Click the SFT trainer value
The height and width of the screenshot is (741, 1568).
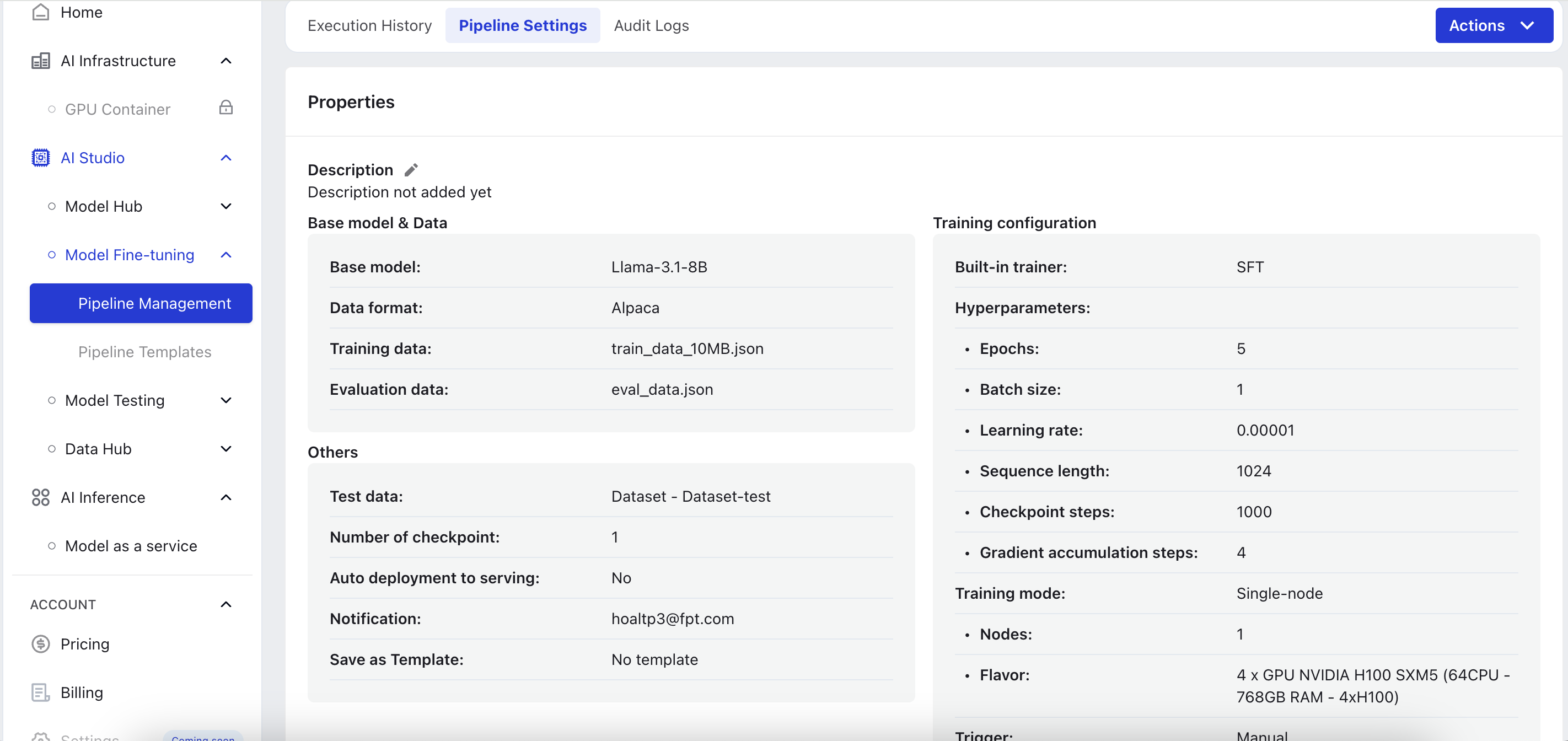[1250, 267]
